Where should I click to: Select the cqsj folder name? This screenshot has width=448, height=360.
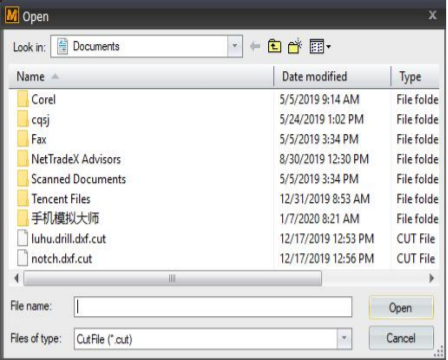40,120
